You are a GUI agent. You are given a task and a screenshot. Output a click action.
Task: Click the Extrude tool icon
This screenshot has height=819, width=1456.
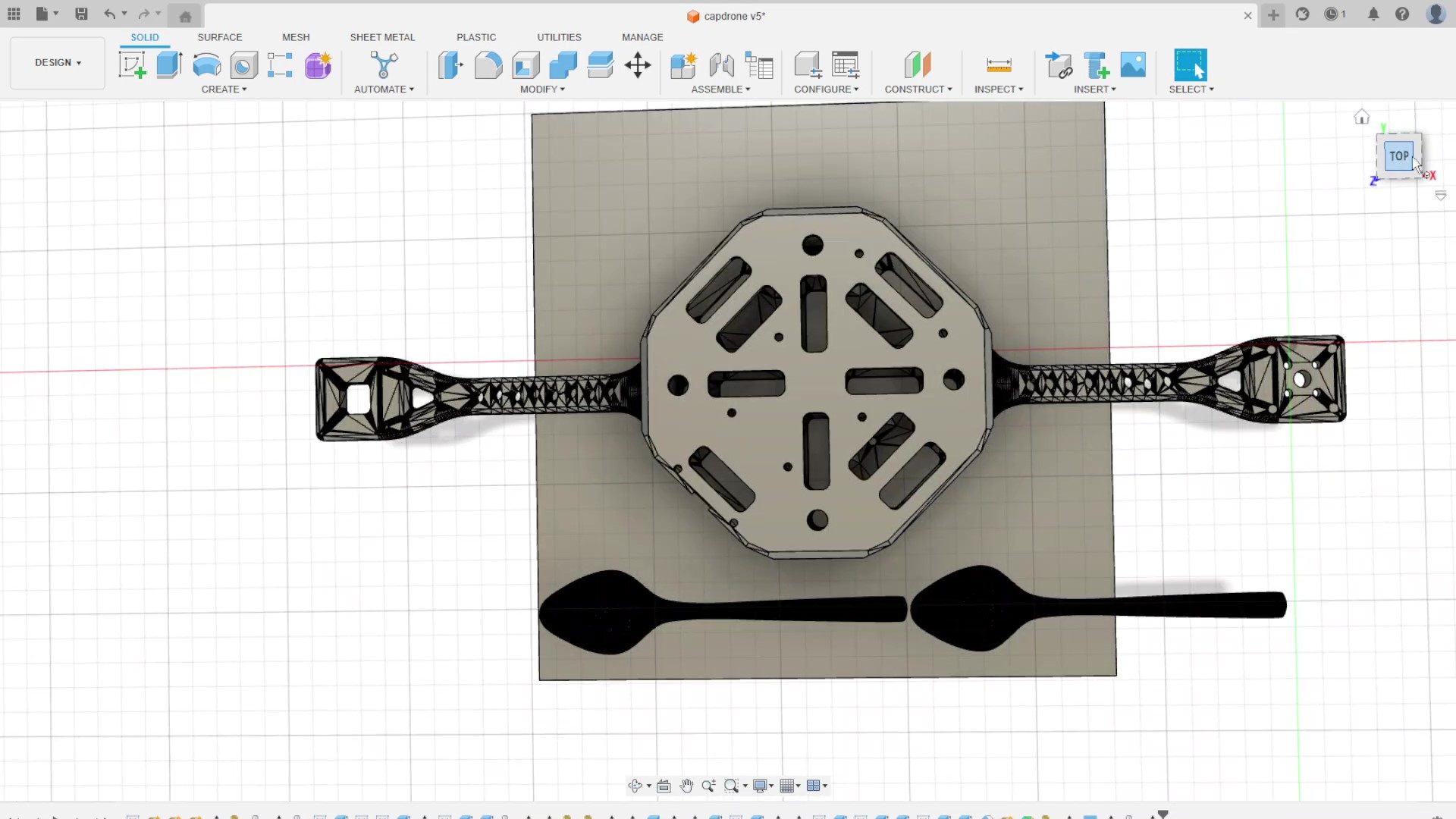click(169, 65)
